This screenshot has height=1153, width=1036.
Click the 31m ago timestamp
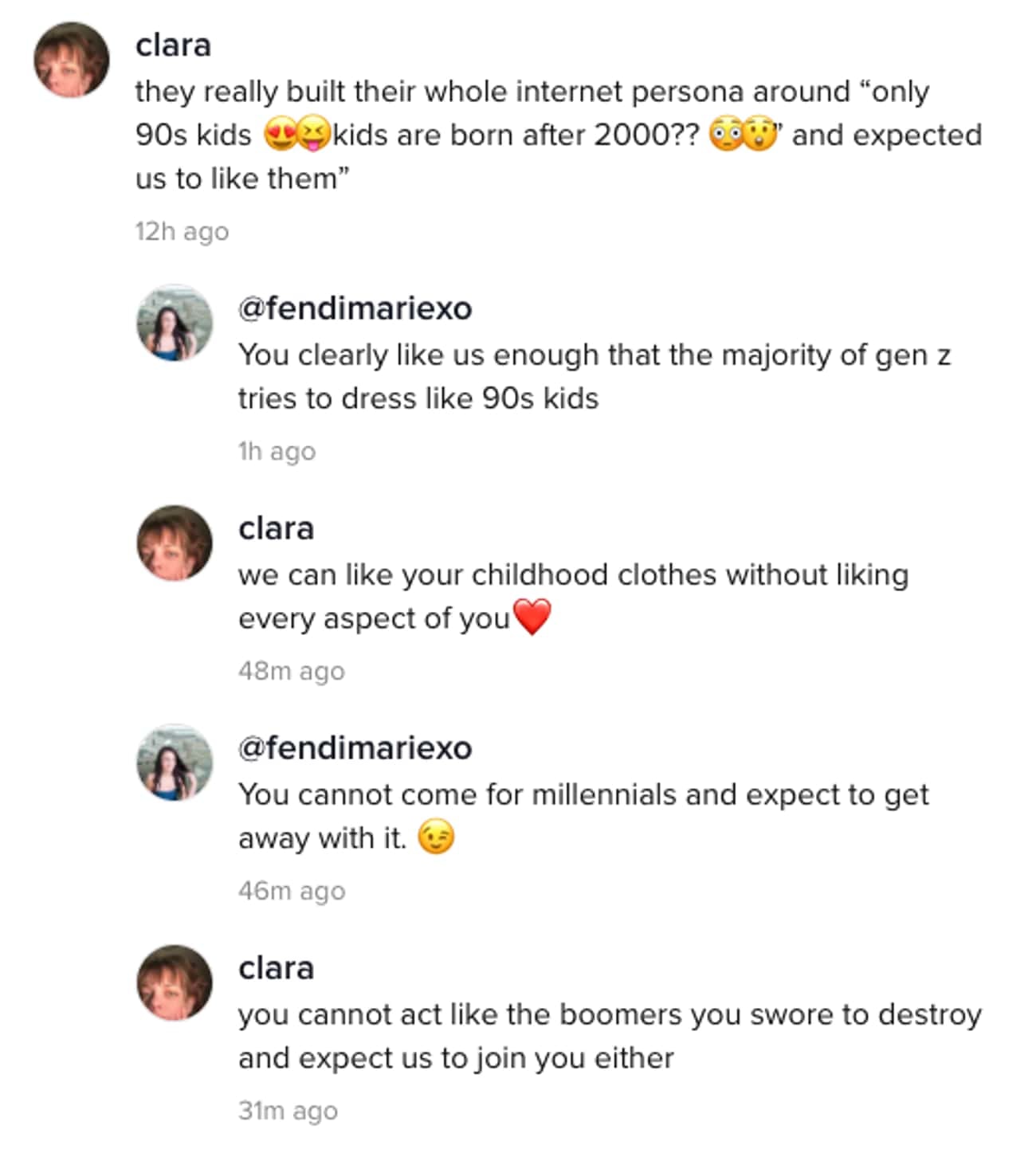(288, 1109)
